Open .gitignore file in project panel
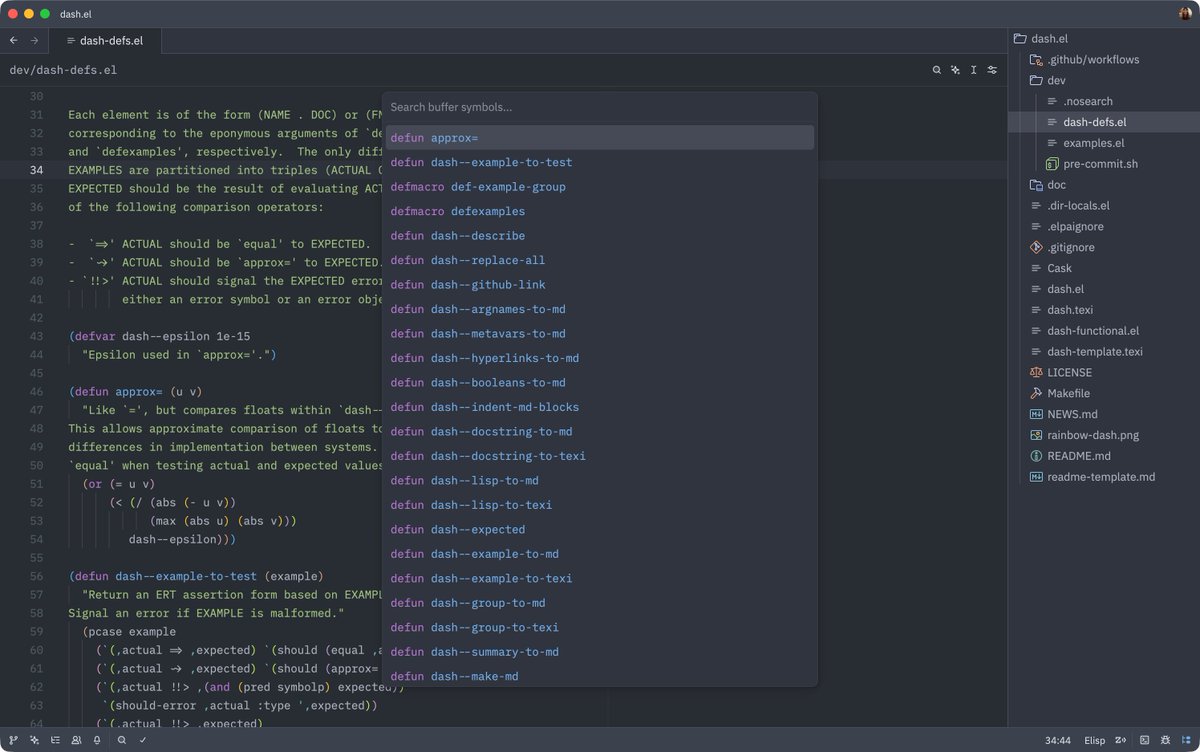 (x=1104, y=247)
